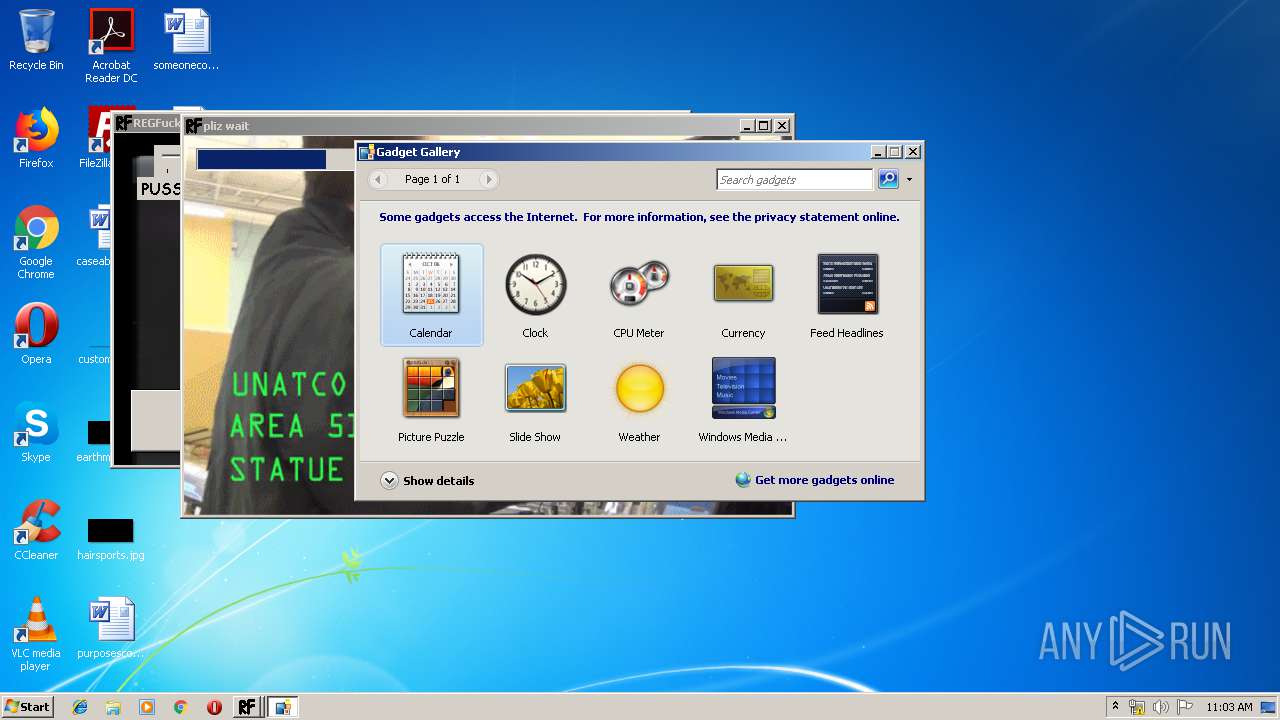This screenshot has height=720, width=1280.
Task: Select the Weather gadget
Action: coord(639,399)
